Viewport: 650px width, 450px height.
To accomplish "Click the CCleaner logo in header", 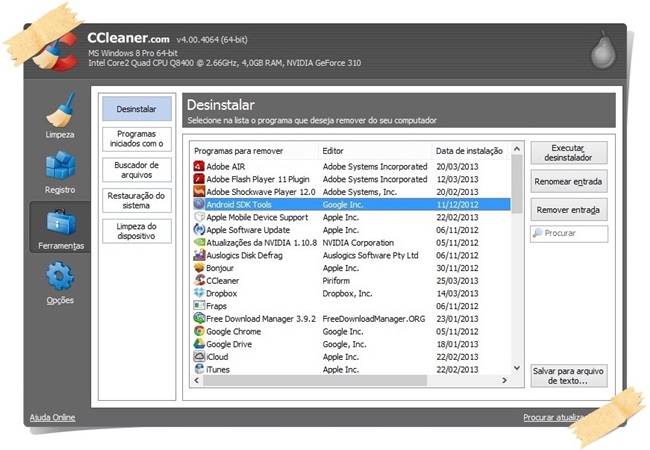I will (x=56, y=52).
